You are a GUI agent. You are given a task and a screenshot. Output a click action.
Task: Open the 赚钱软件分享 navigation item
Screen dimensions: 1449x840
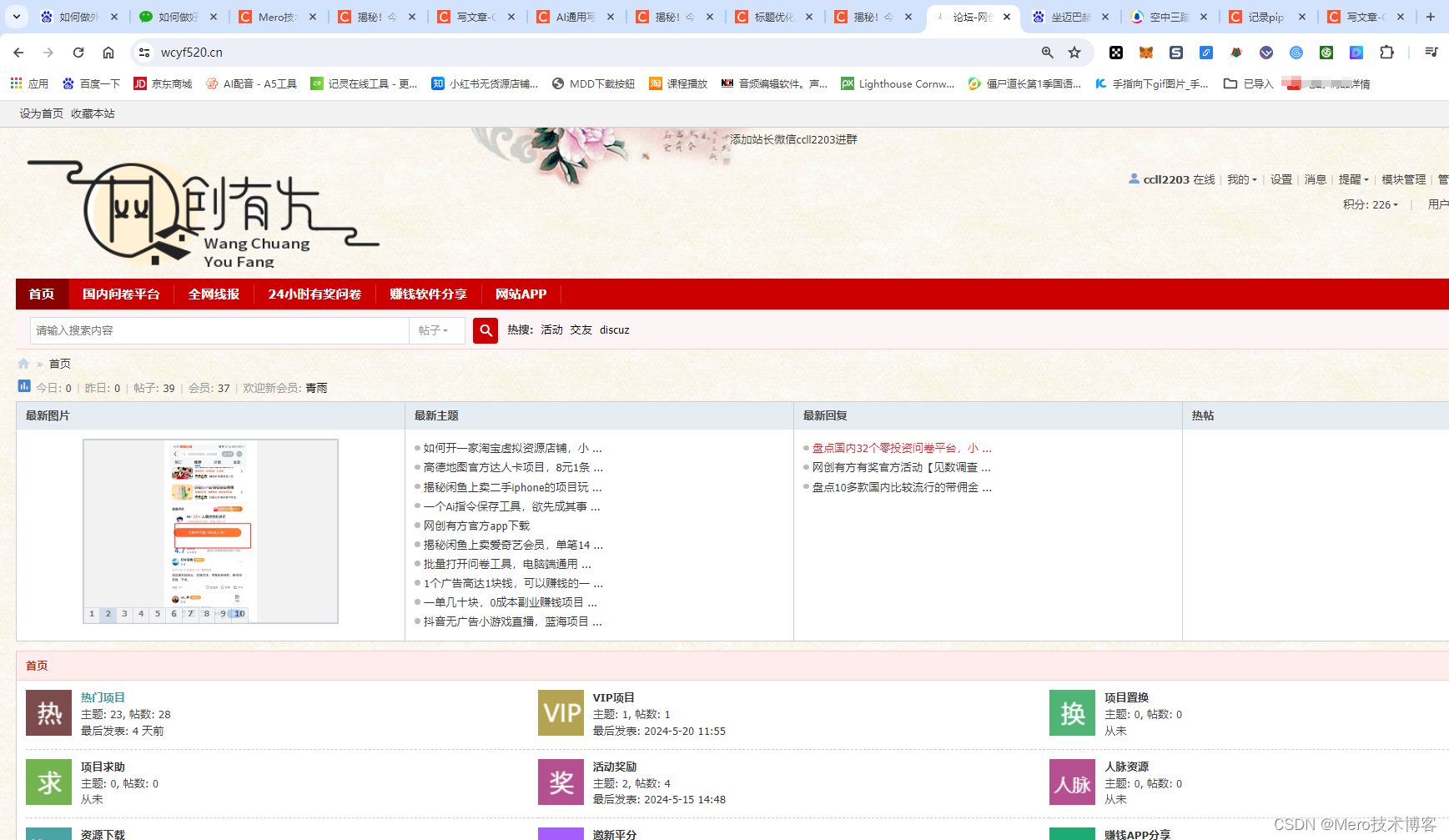[428, 294]
